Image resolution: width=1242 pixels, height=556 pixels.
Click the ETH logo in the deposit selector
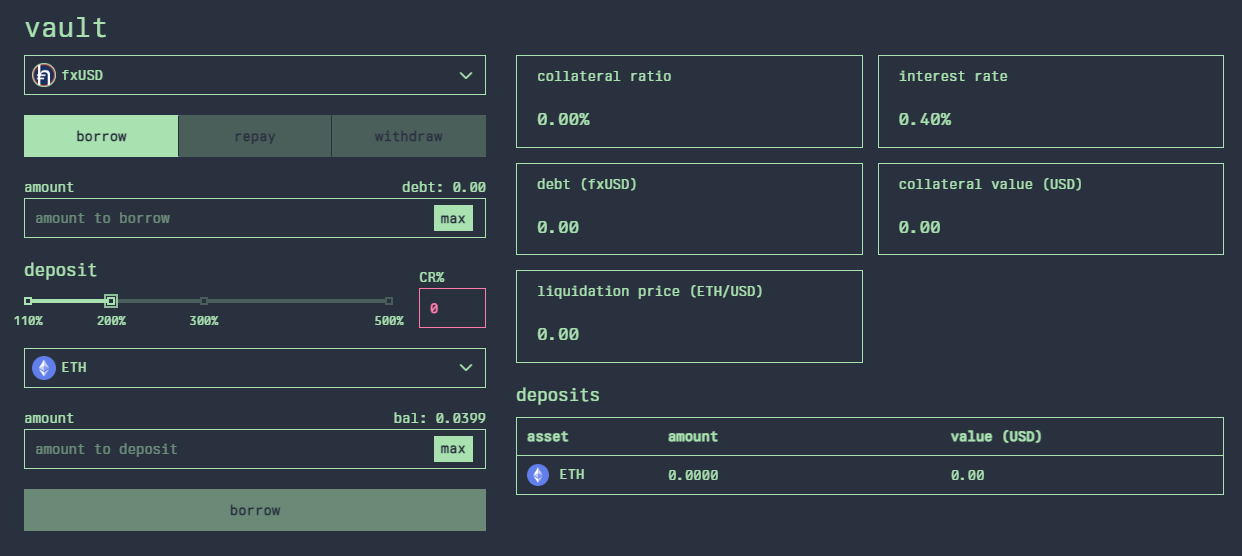(43, 368)
